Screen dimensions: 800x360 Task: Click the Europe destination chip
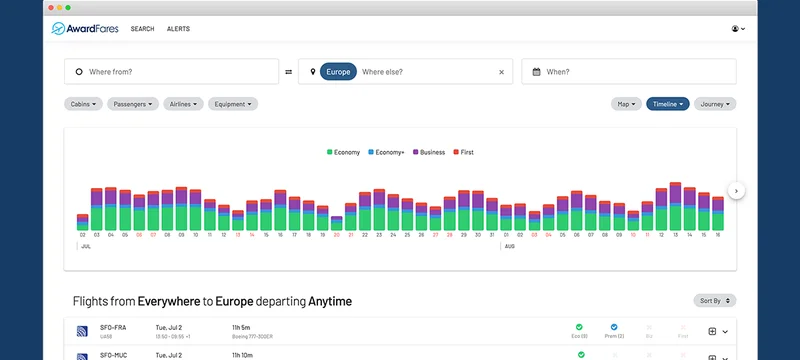point(338,72)
